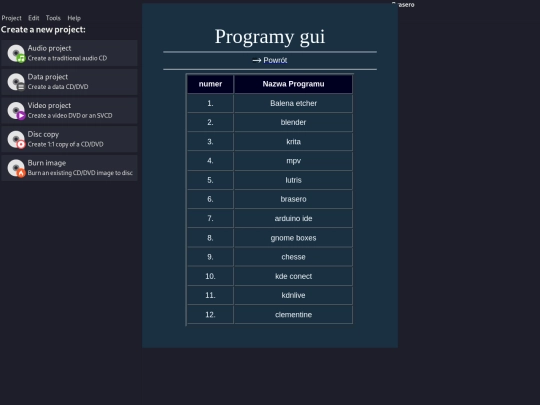Start a new Video project

click(x=69, y=110)
